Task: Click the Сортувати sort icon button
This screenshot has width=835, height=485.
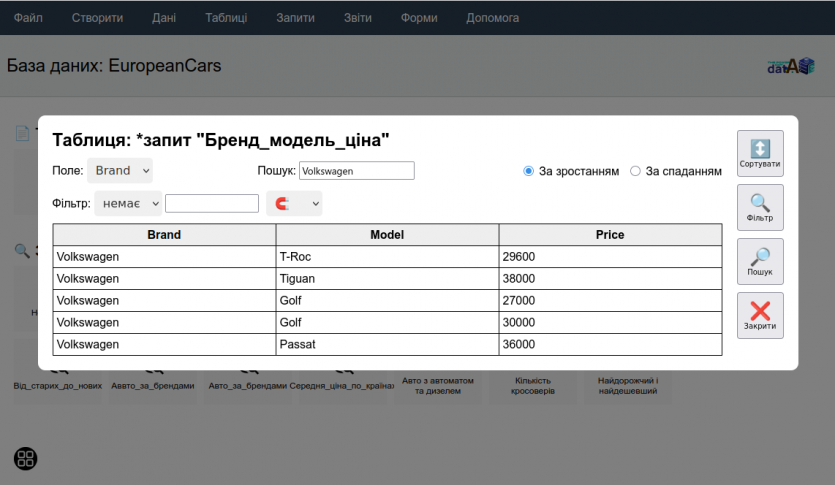Action: [760, 154]
